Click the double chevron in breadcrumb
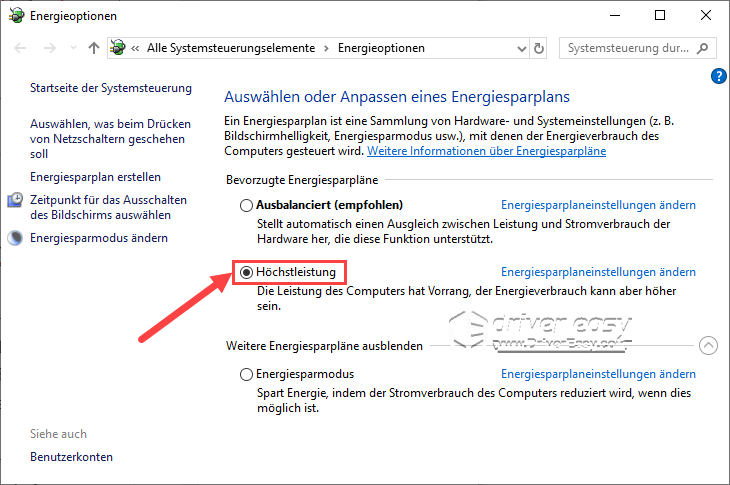The width and height of the screenshot is (730, 485). (135, 48)
